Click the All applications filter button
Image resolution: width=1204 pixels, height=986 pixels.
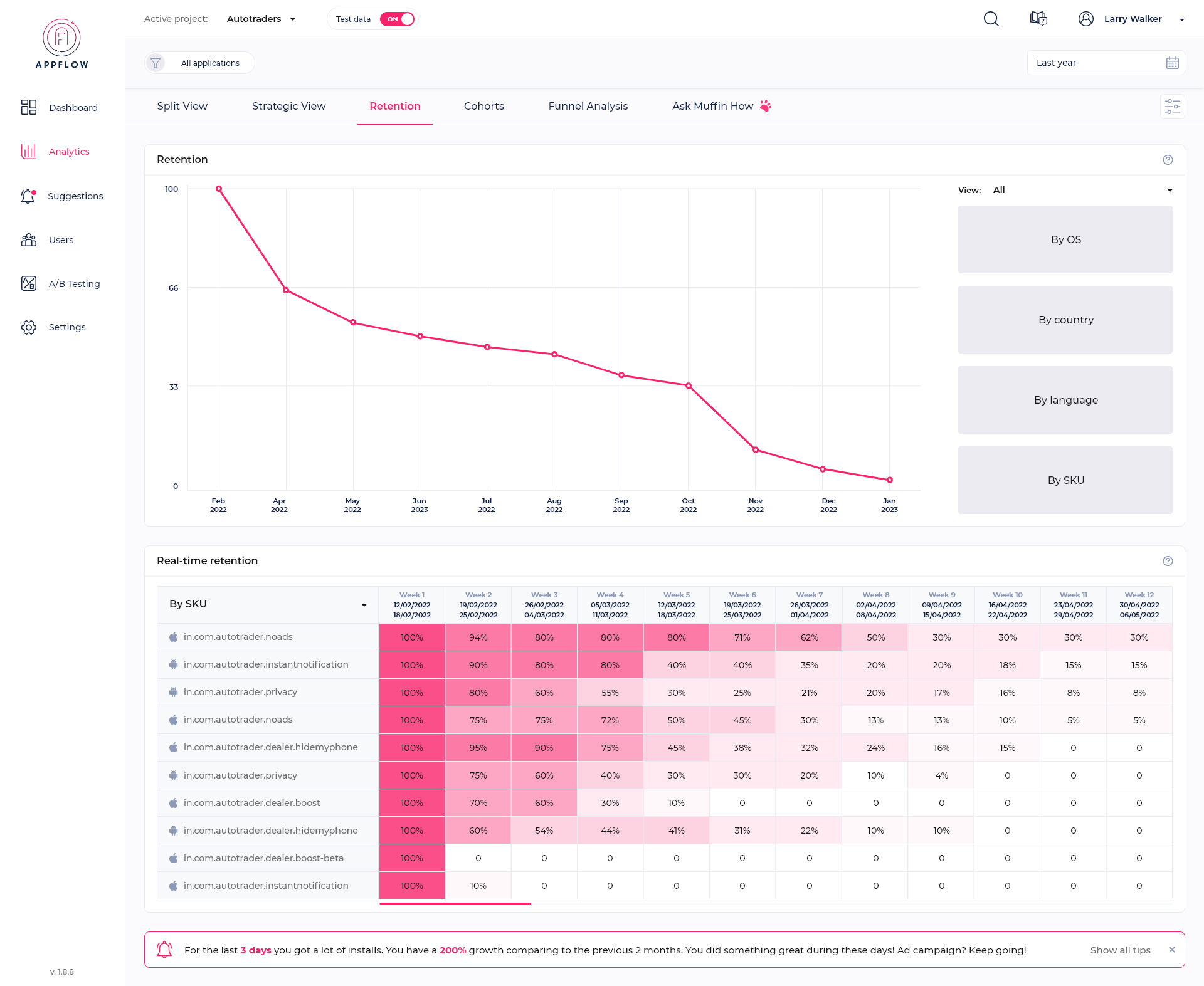pos(210,63)
